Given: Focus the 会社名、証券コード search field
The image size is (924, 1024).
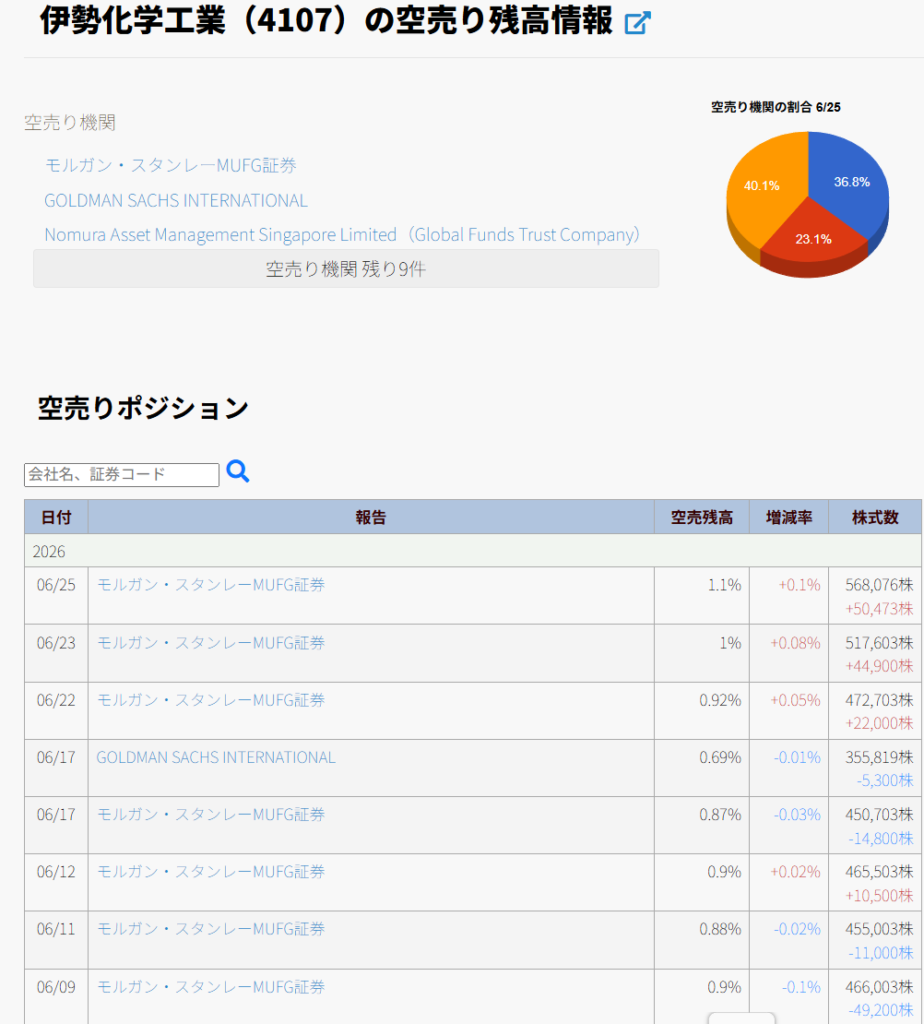Looking at the screenshot, I should tap(121, 475).
